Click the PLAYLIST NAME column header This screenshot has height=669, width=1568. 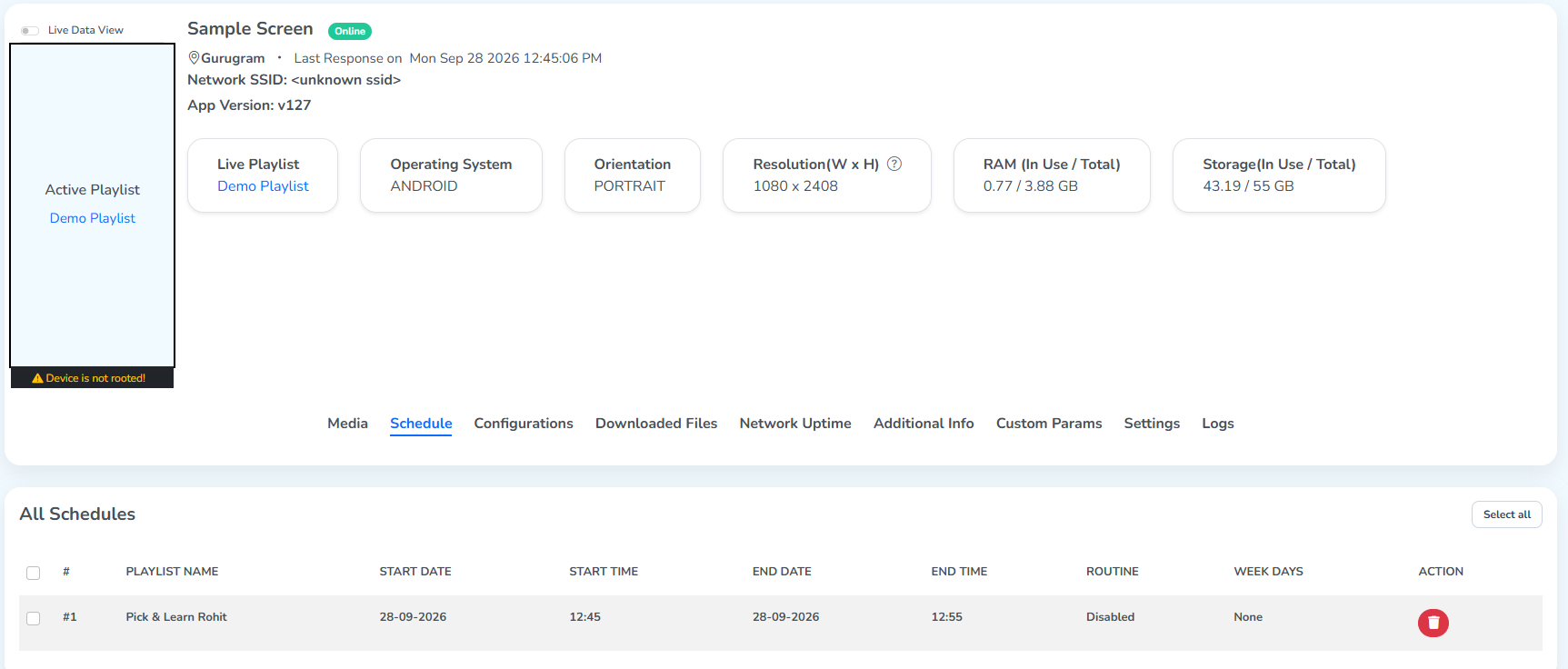(x=172, y=572)
